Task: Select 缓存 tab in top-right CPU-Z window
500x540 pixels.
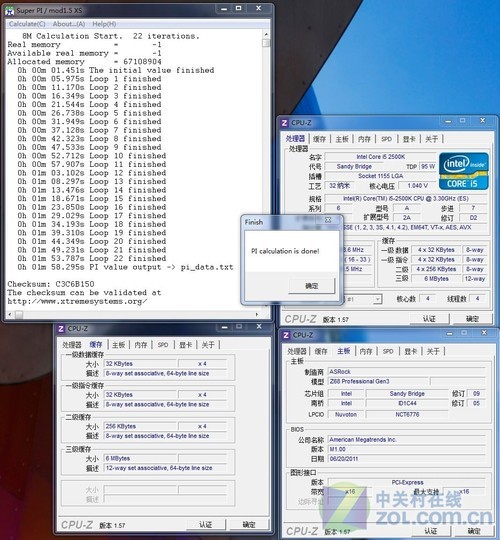Action: point(319,139)
